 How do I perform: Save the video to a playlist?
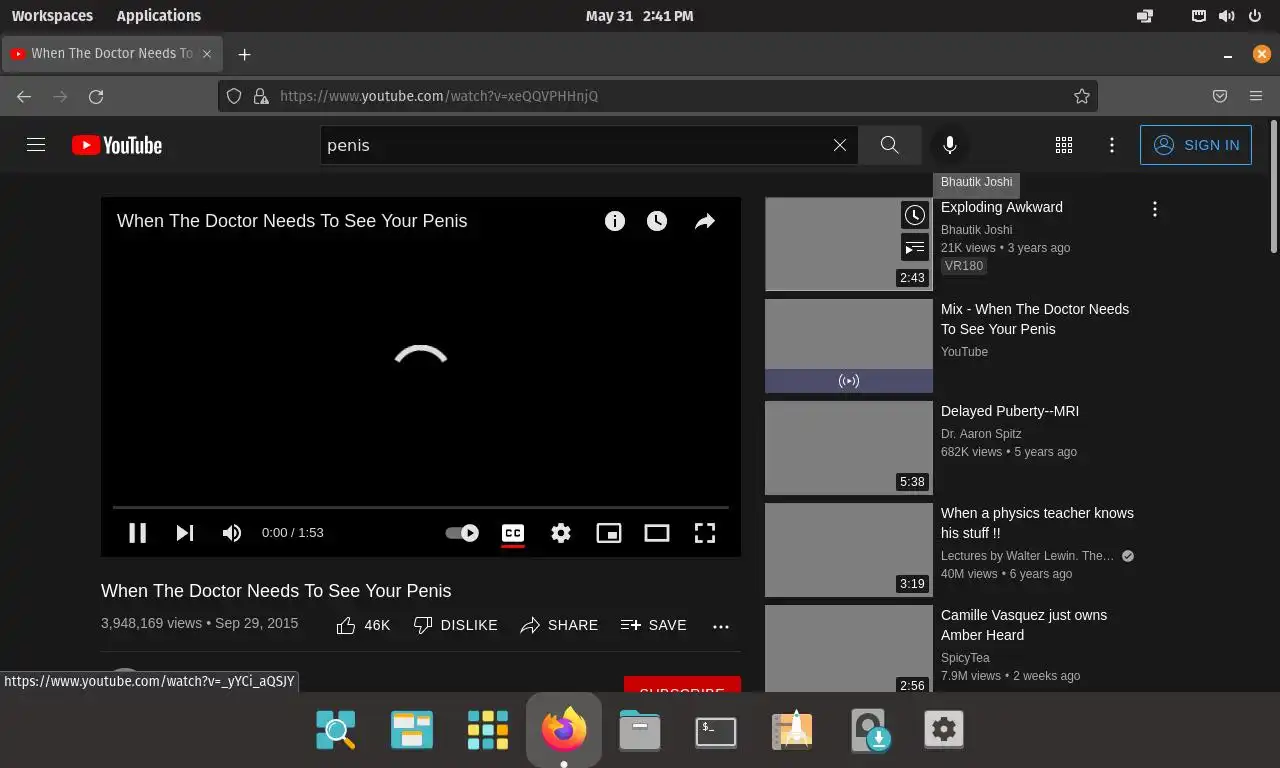653,625
